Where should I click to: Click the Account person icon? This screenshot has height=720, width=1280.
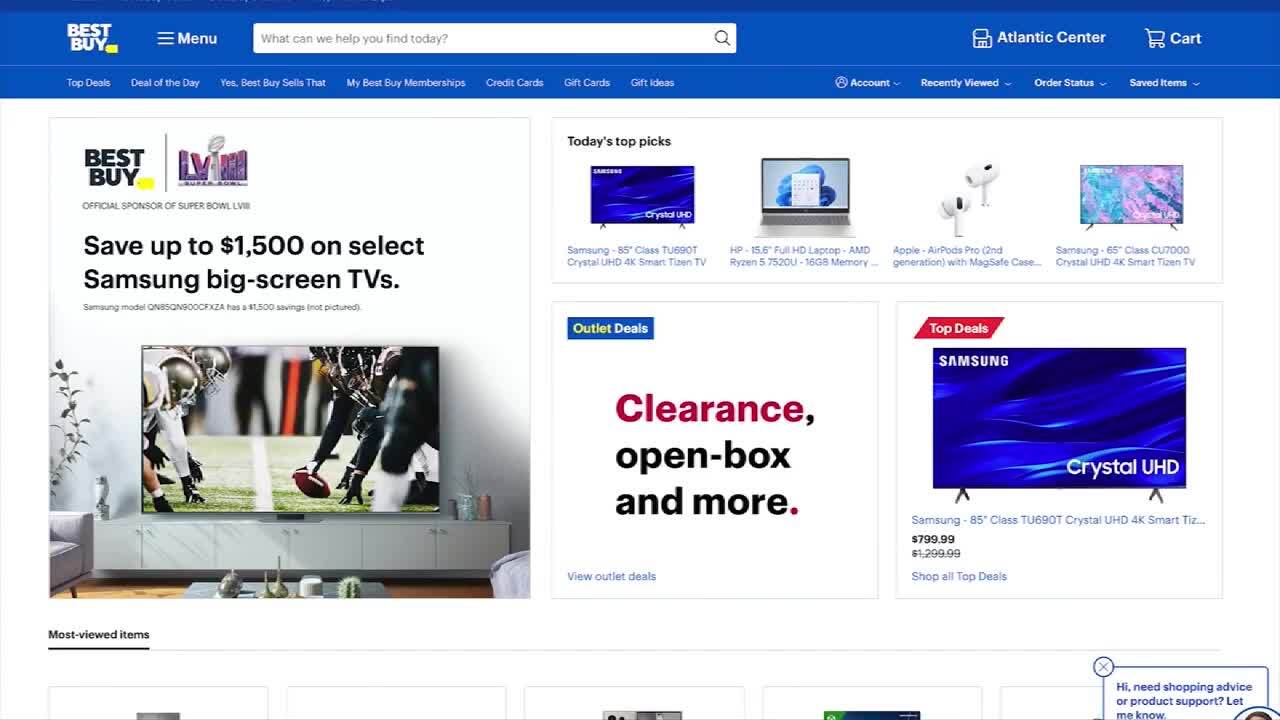pyautogui.click(x=841, y=83)
